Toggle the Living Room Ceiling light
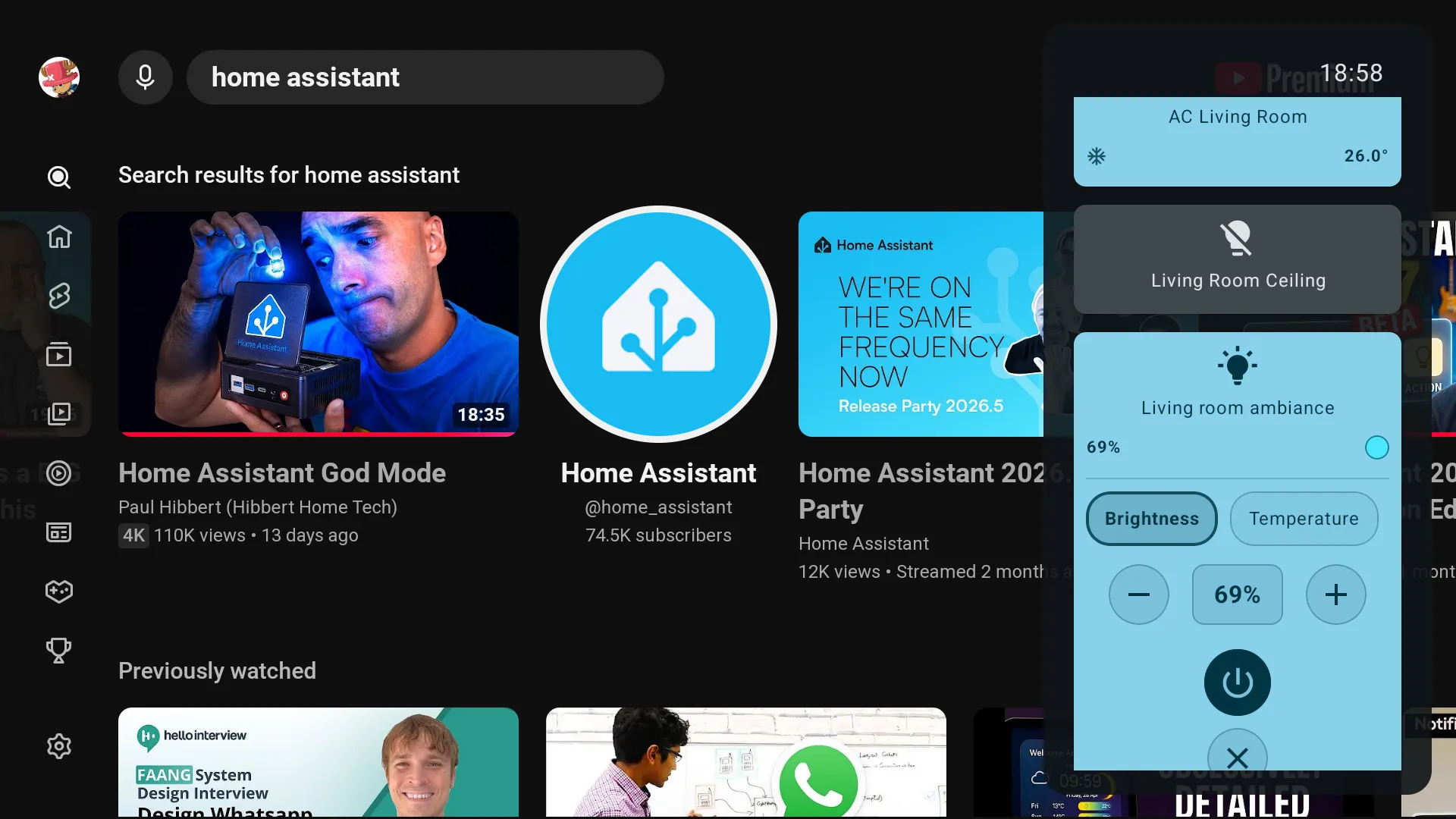The width and height of the screenshot is (1456, 819). coord(1238,259)
